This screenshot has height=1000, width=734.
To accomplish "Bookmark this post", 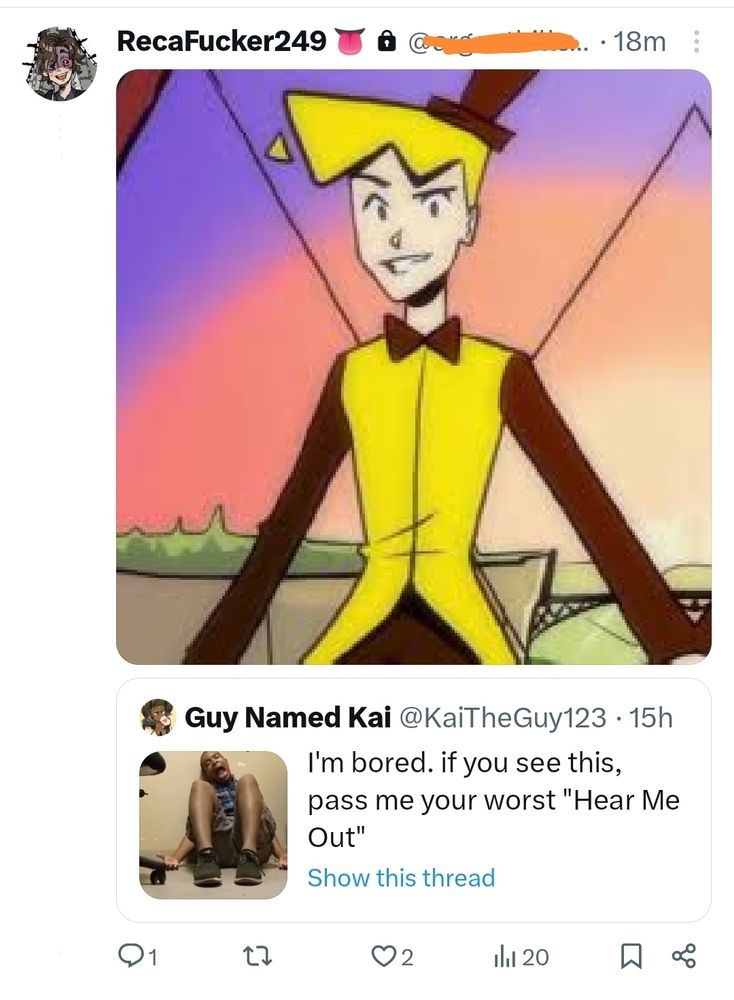I will tap(631, 957).
